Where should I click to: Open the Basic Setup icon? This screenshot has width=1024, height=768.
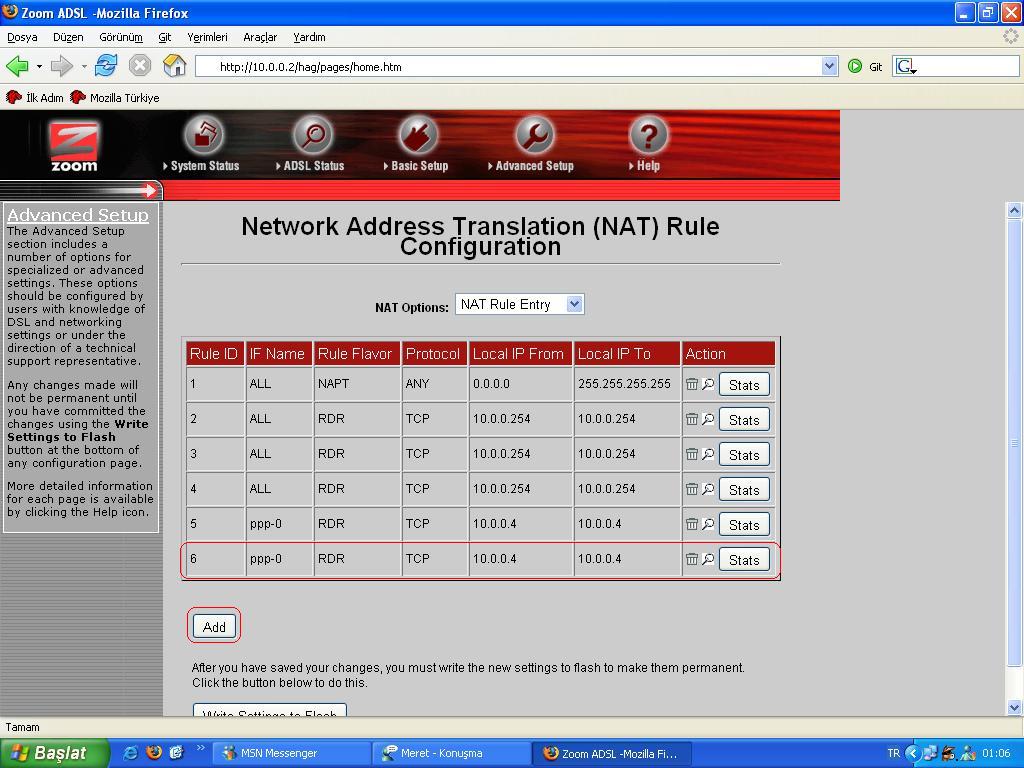418,135
